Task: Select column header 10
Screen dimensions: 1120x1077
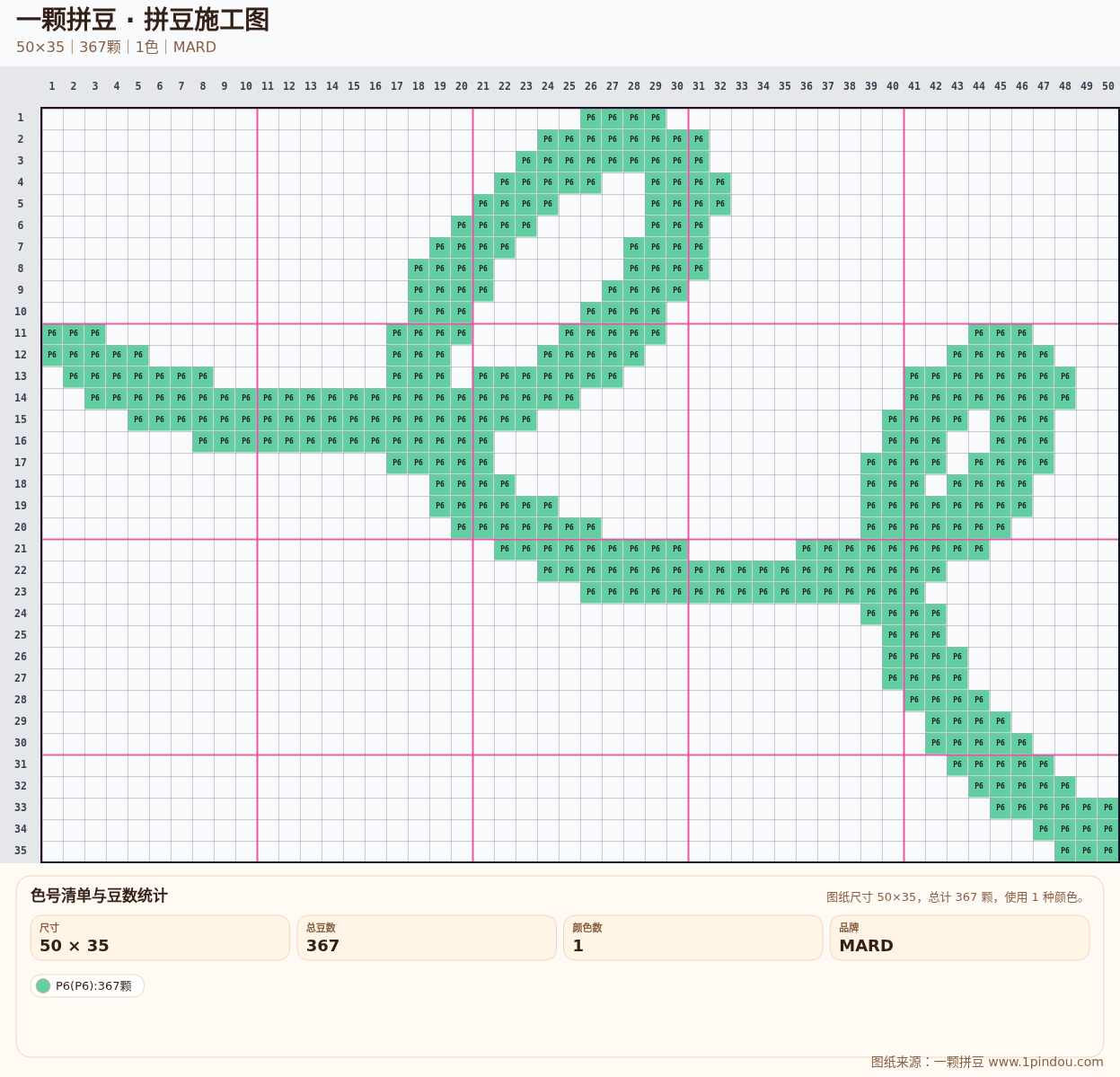Action: click(246, 86)
